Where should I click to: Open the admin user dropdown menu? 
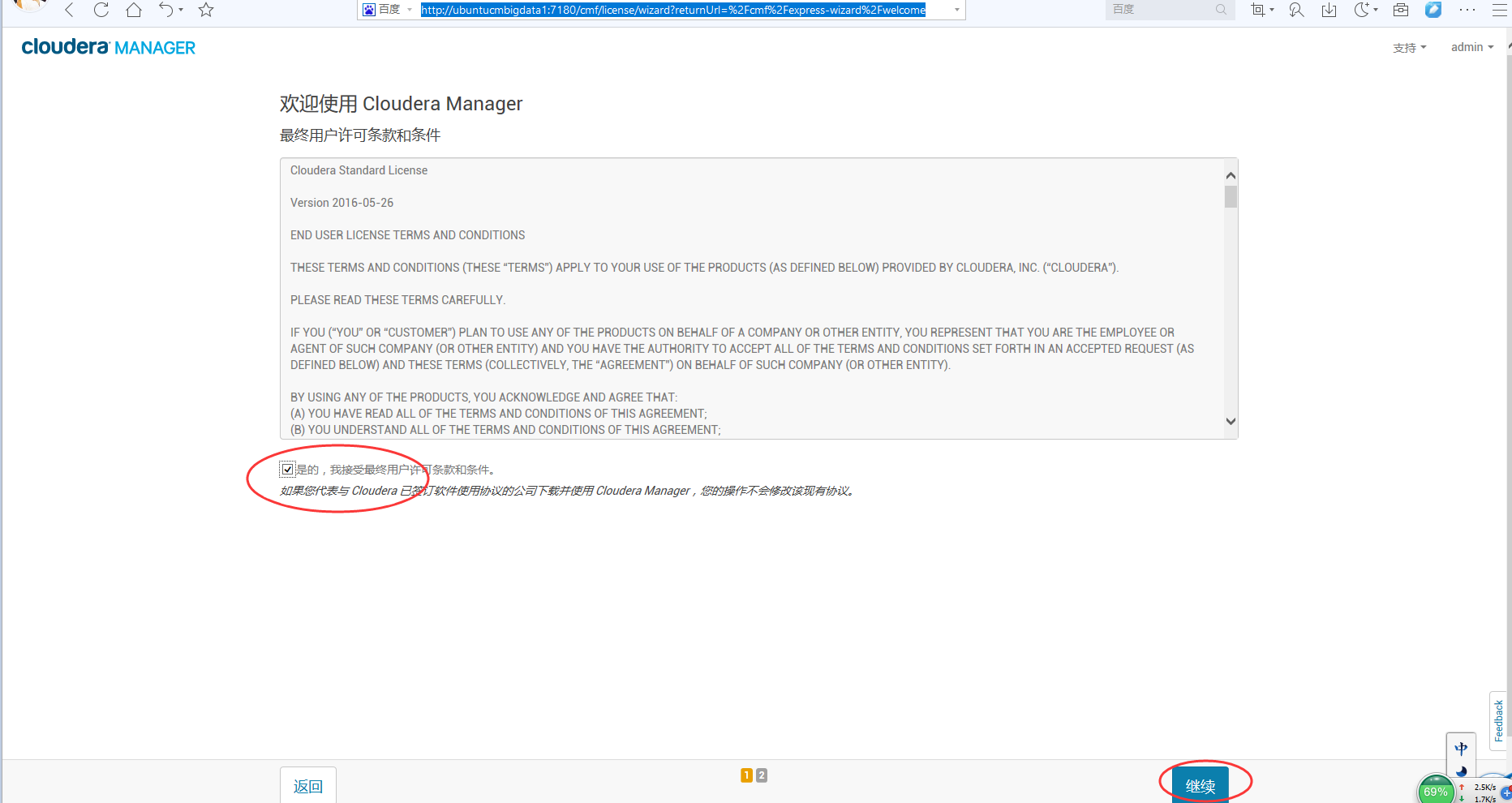point(1472,47)
